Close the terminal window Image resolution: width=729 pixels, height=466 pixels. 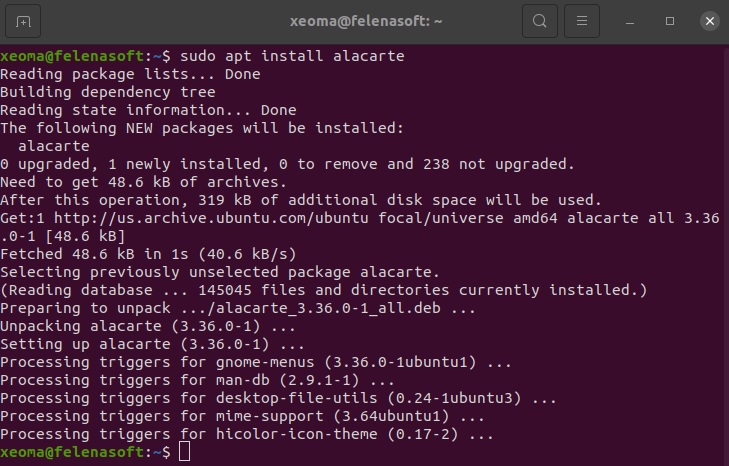tap(709, 21)
